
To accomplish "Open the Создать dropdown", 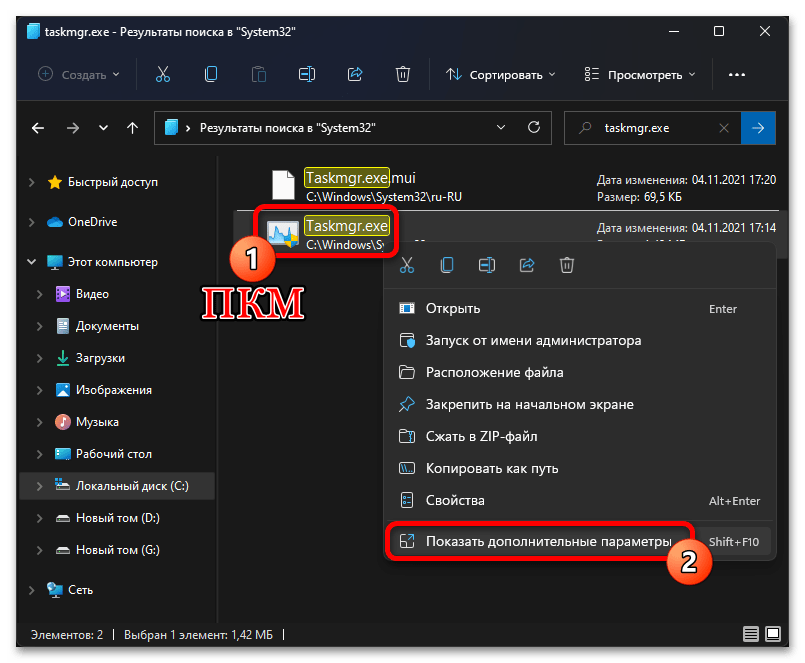I will click(x=80, y=75).
